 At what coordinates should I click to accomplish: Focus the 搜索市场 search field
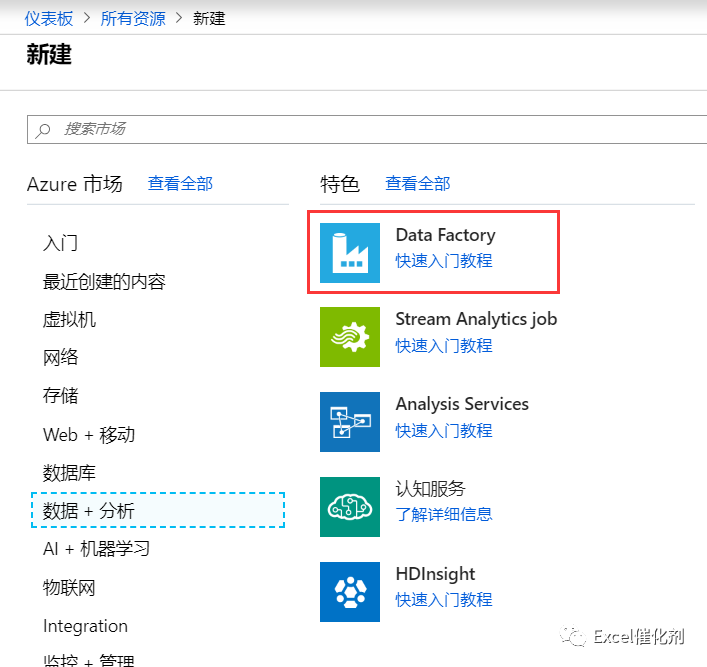(367, 129)
